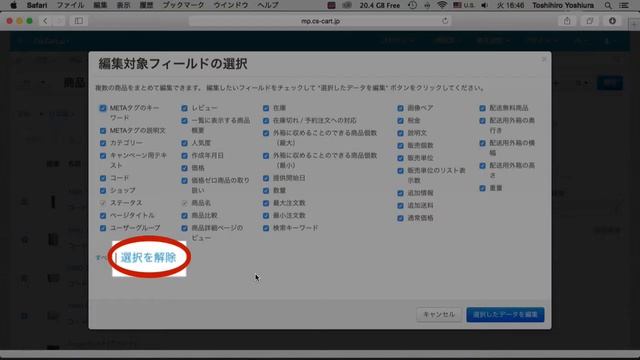
Task: Uncheck the 税金 checkbox
Action: coord(400,121)
